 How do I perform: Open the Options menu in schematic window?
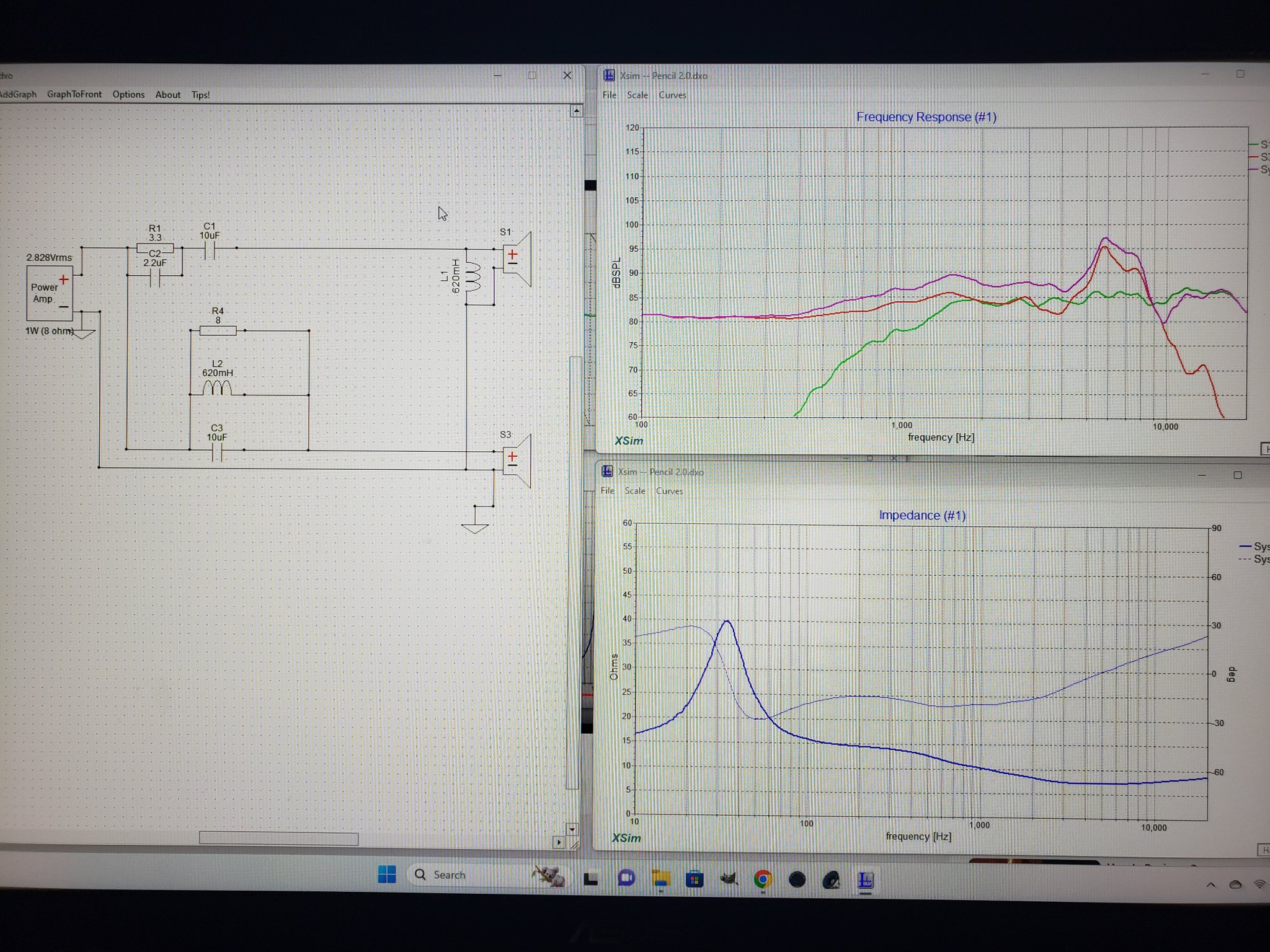pos(128,94)
